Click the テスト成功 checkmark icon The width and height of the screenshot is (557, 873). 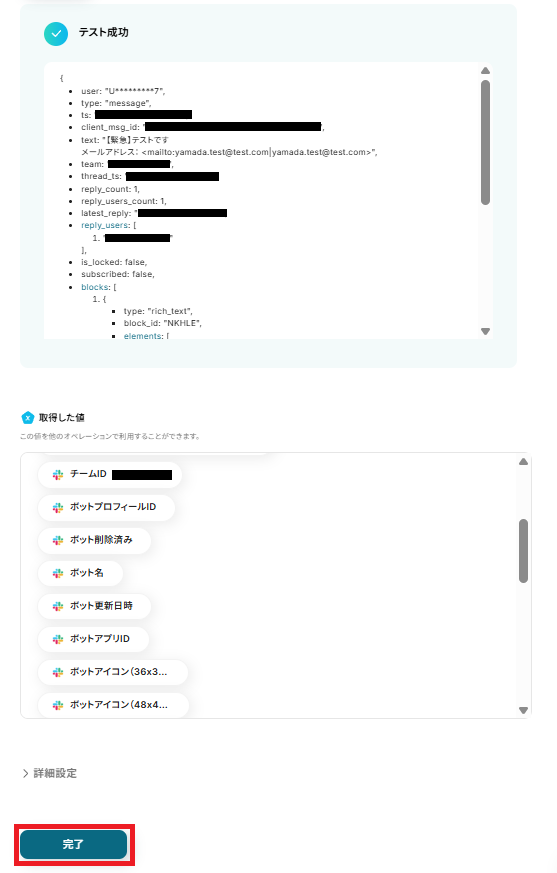(x=56, y=33)
